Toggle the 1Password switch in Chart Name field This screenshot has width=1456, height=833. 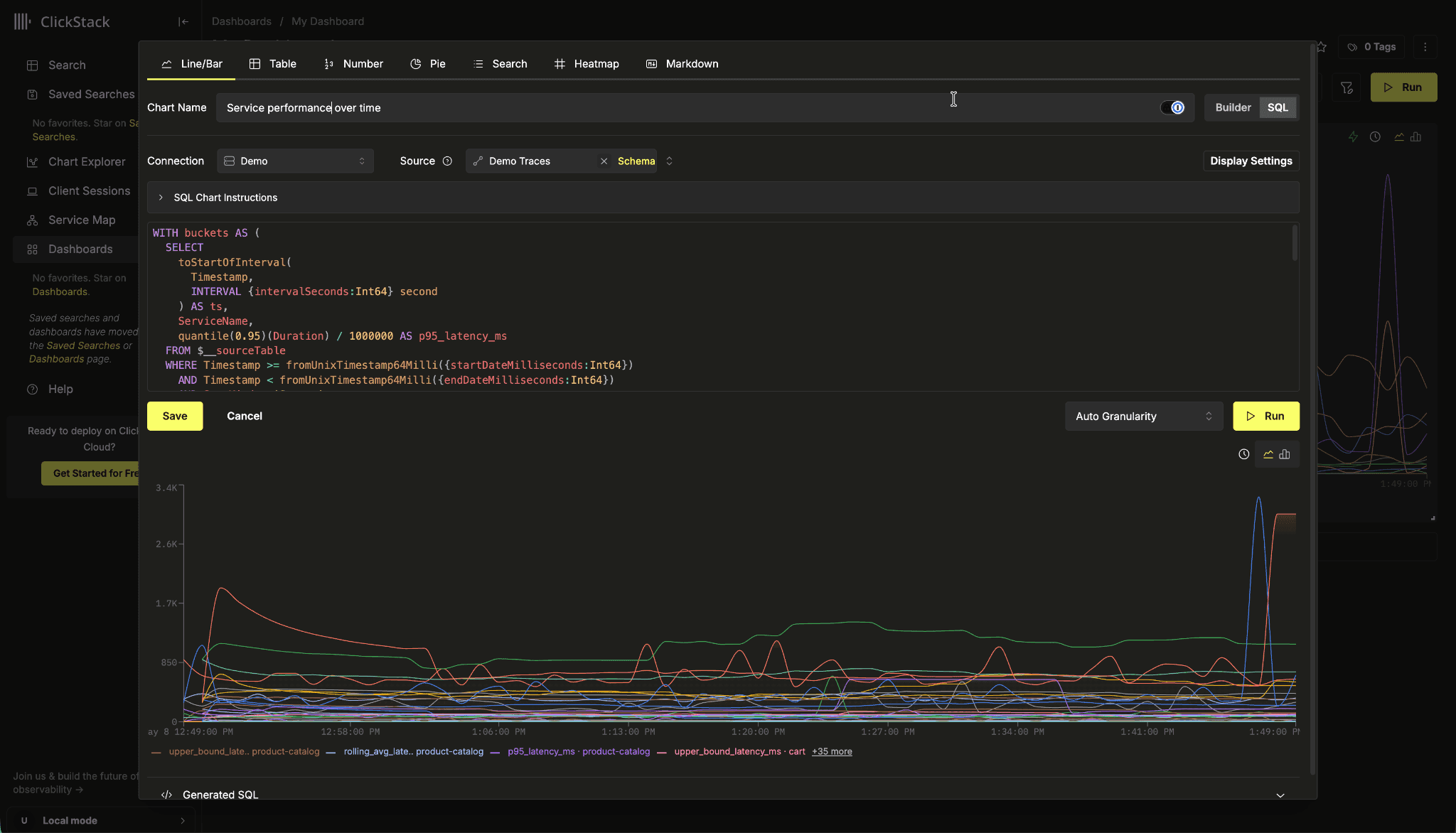[1172, 108]
